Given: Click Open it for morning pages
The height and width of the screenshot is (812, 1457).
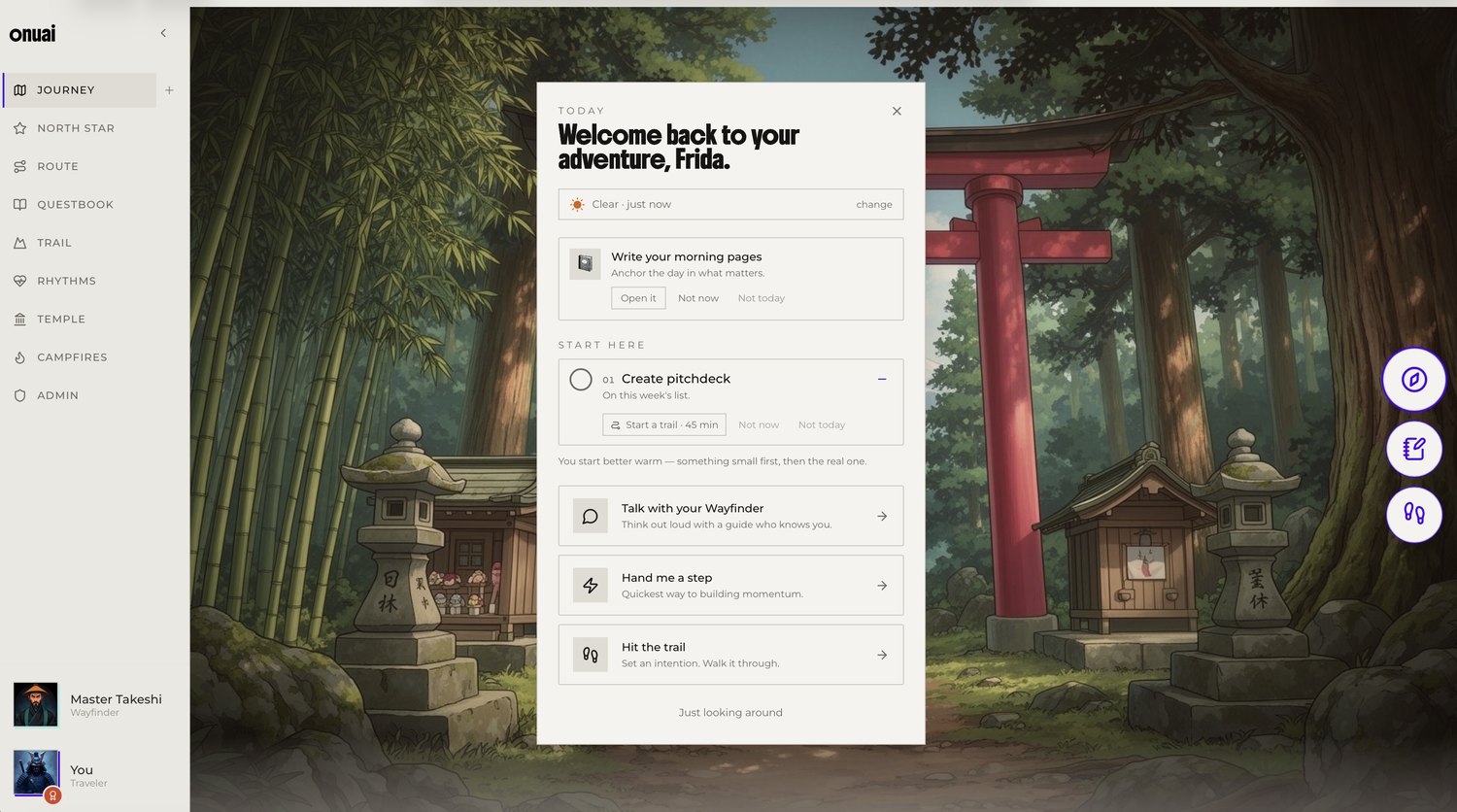Looking at the screenshot, I should (x=638, y=298).
